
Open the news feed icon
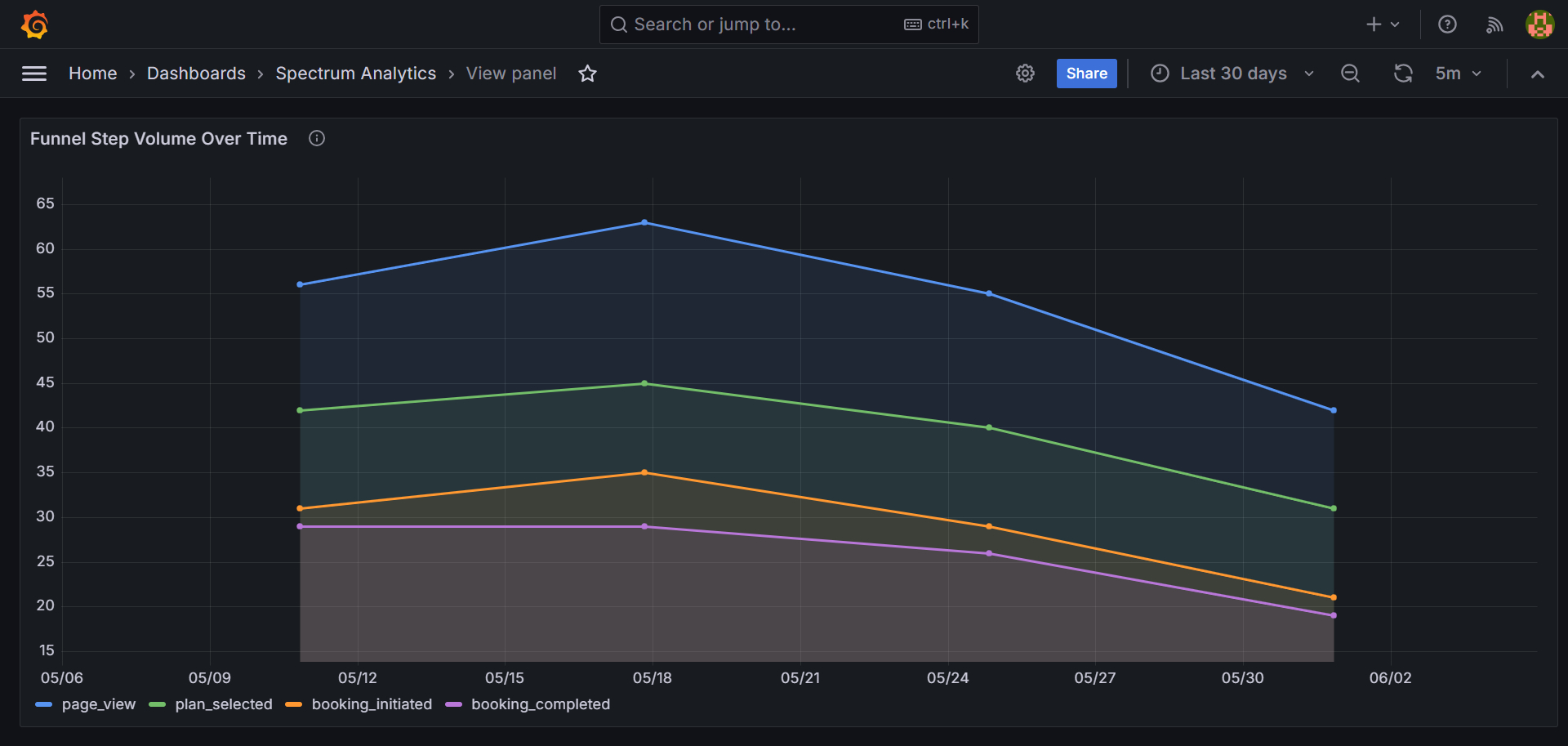1494,25
